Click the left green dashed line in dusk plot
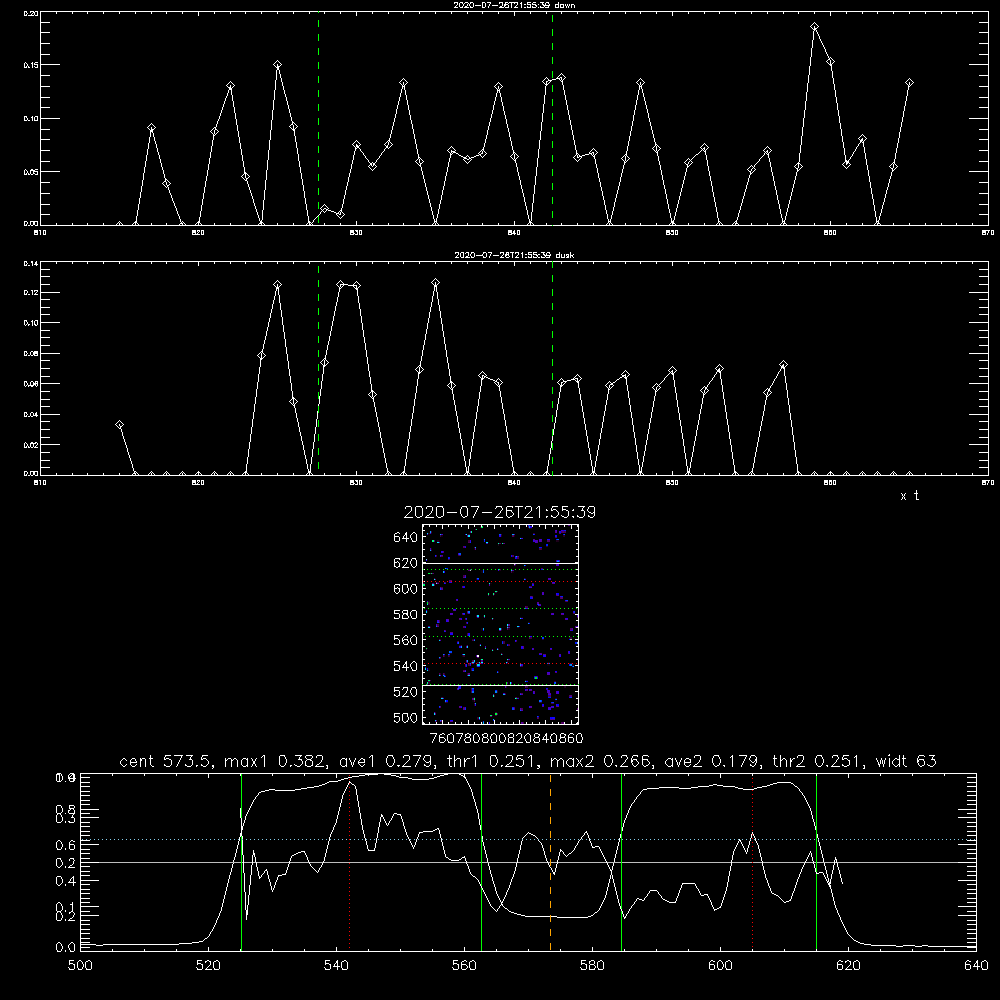This screenshot has height=1000, width=1000. pyautogui.click(x=318, y=369)
